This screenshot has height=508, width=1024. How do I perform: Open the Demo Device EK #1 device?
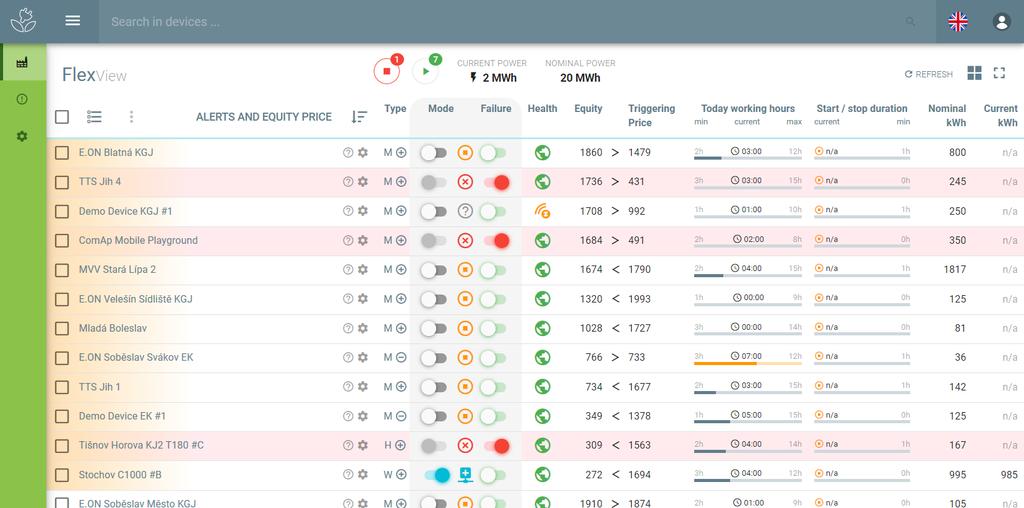[122, 416]
